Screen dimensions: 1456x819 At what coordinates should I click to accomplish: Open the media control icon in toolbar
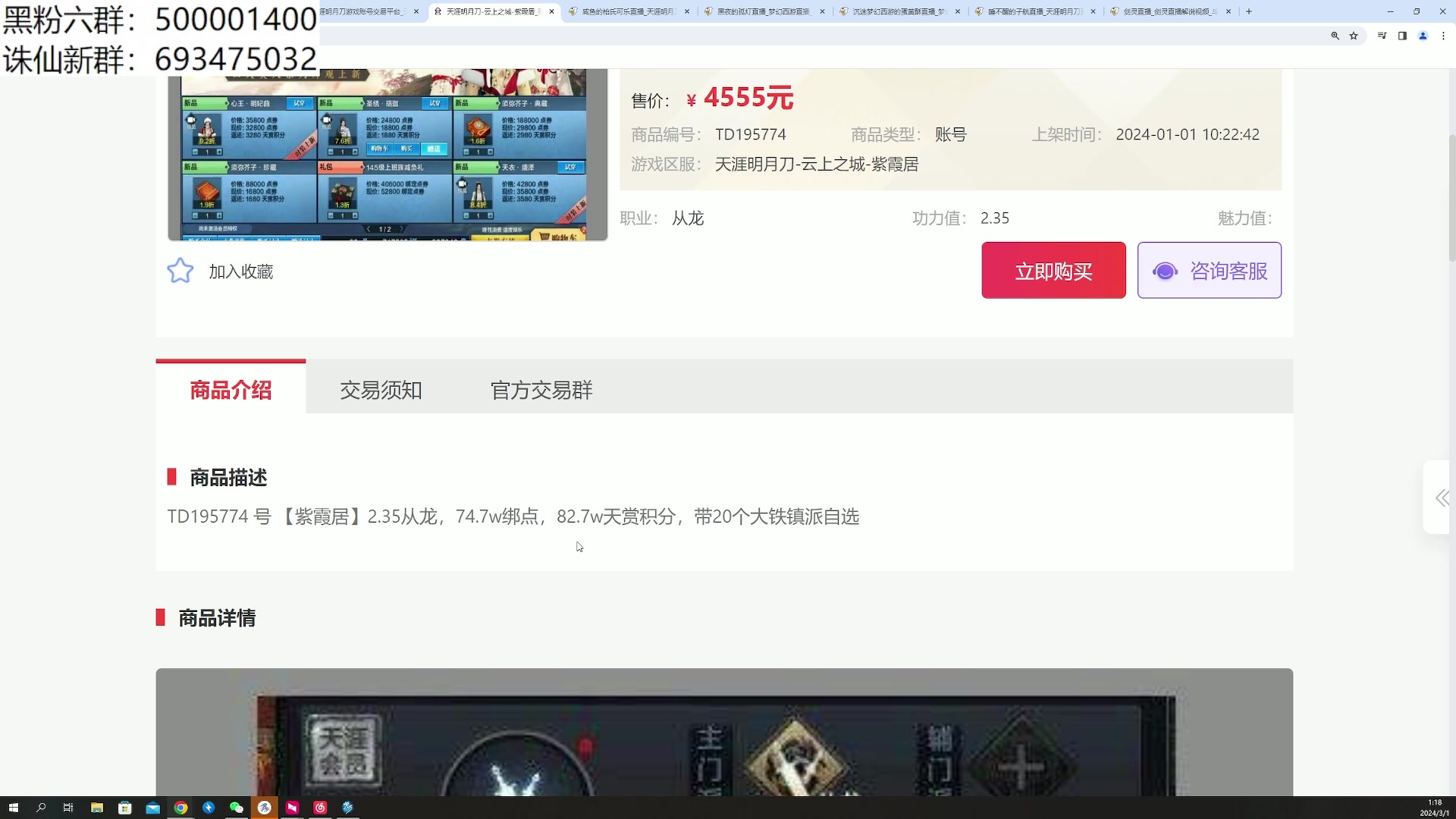click(x=1382, y=36)
